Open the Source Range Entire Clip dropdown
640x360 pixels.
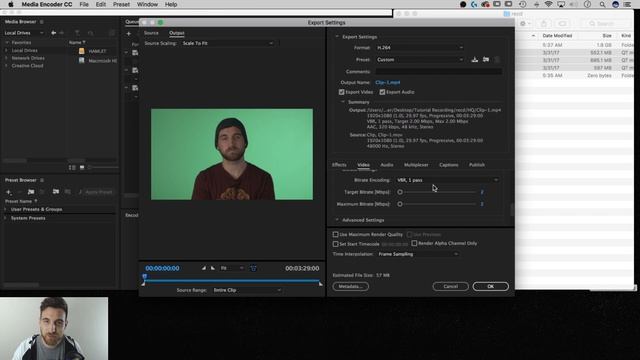tap(247, 290)
